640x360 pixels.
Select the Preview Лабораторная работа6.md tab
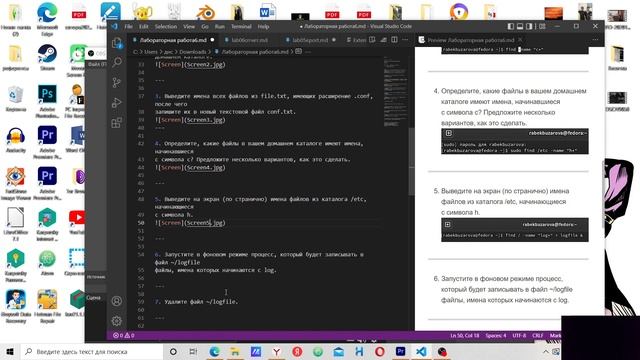(470, 40)
